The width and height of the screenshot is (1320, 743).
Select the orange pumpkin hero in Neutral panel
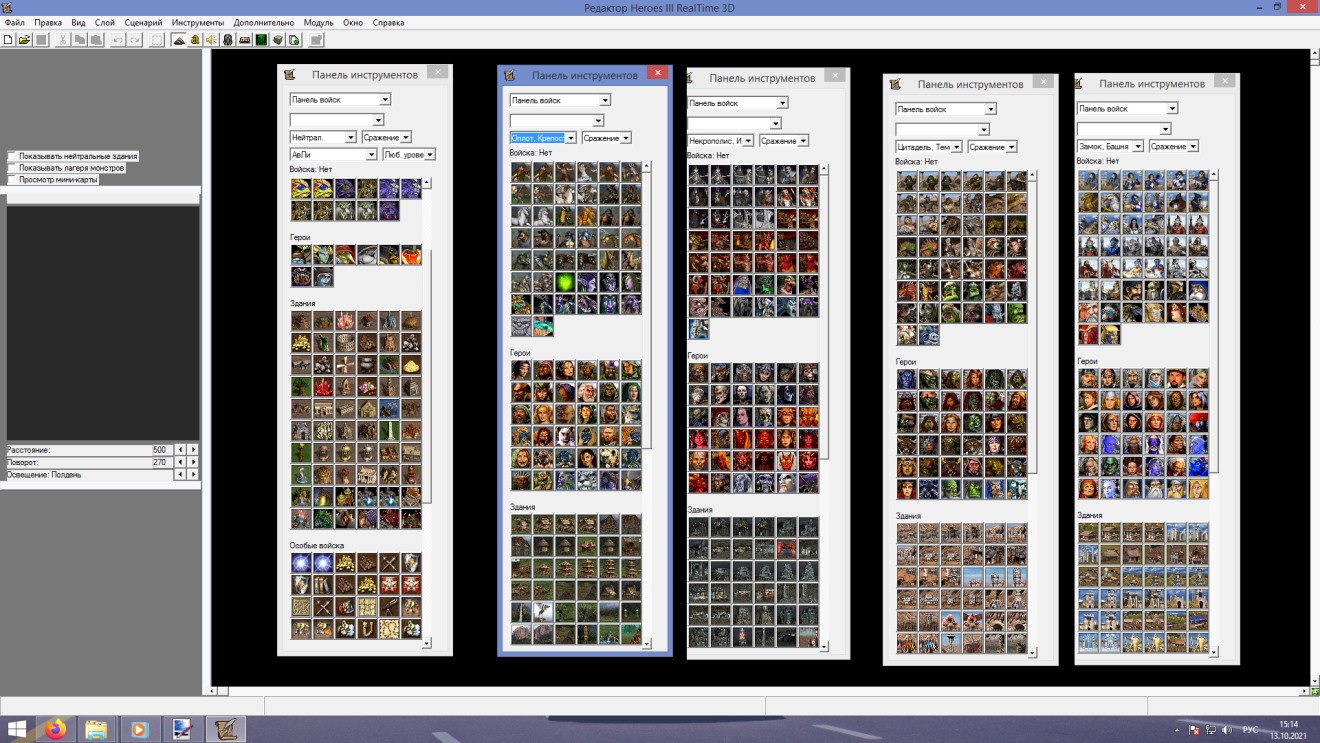pos(411,255)
